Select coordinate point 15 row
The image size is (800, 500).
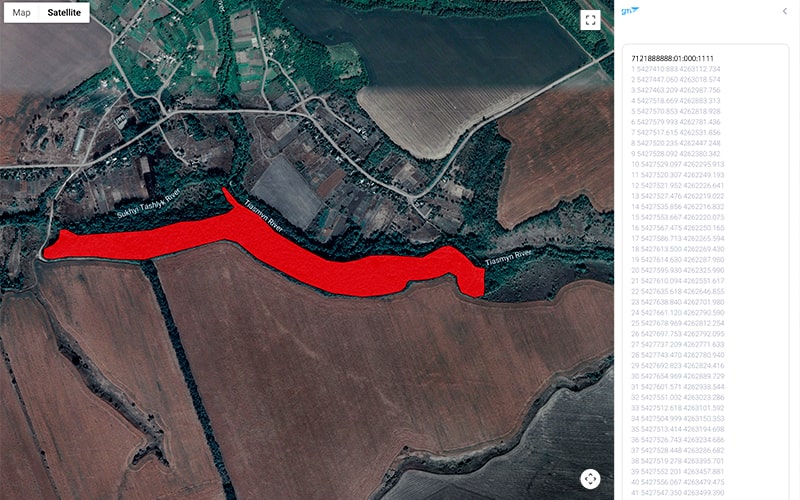[678, 217]
